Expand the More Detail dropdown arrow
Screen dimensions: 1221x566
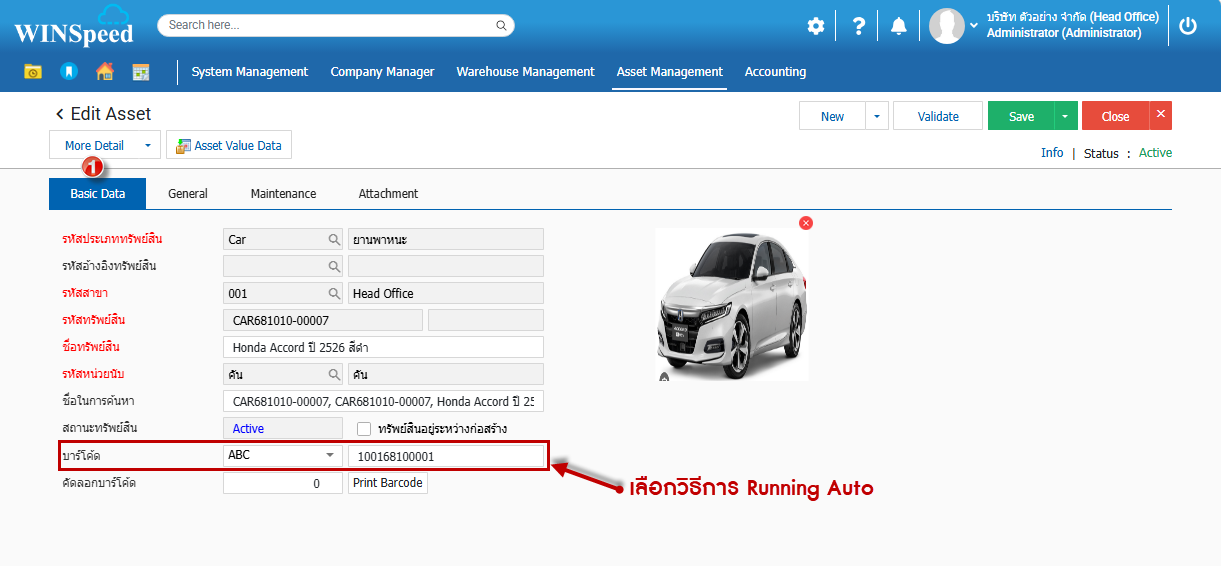click(x=148, y=146)
